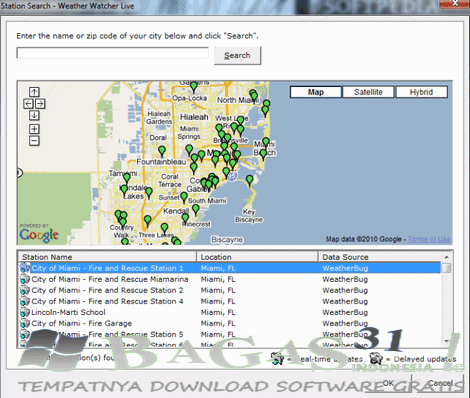Click Miami, FL location of Fire Garage

click(218, 323)
